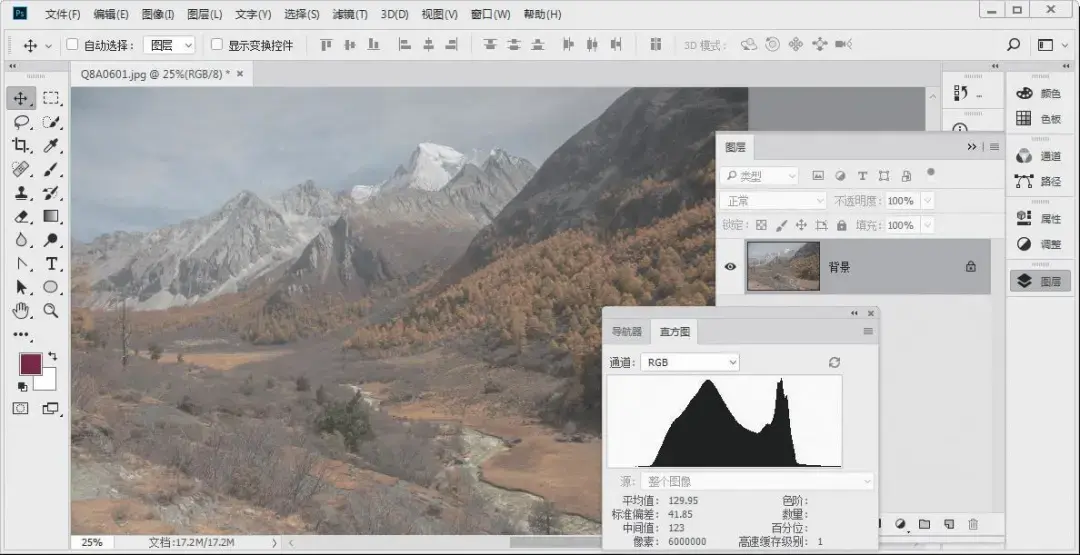
Task: Enable Show Transform Controls checkbox
Action: [x=217, y=45]
